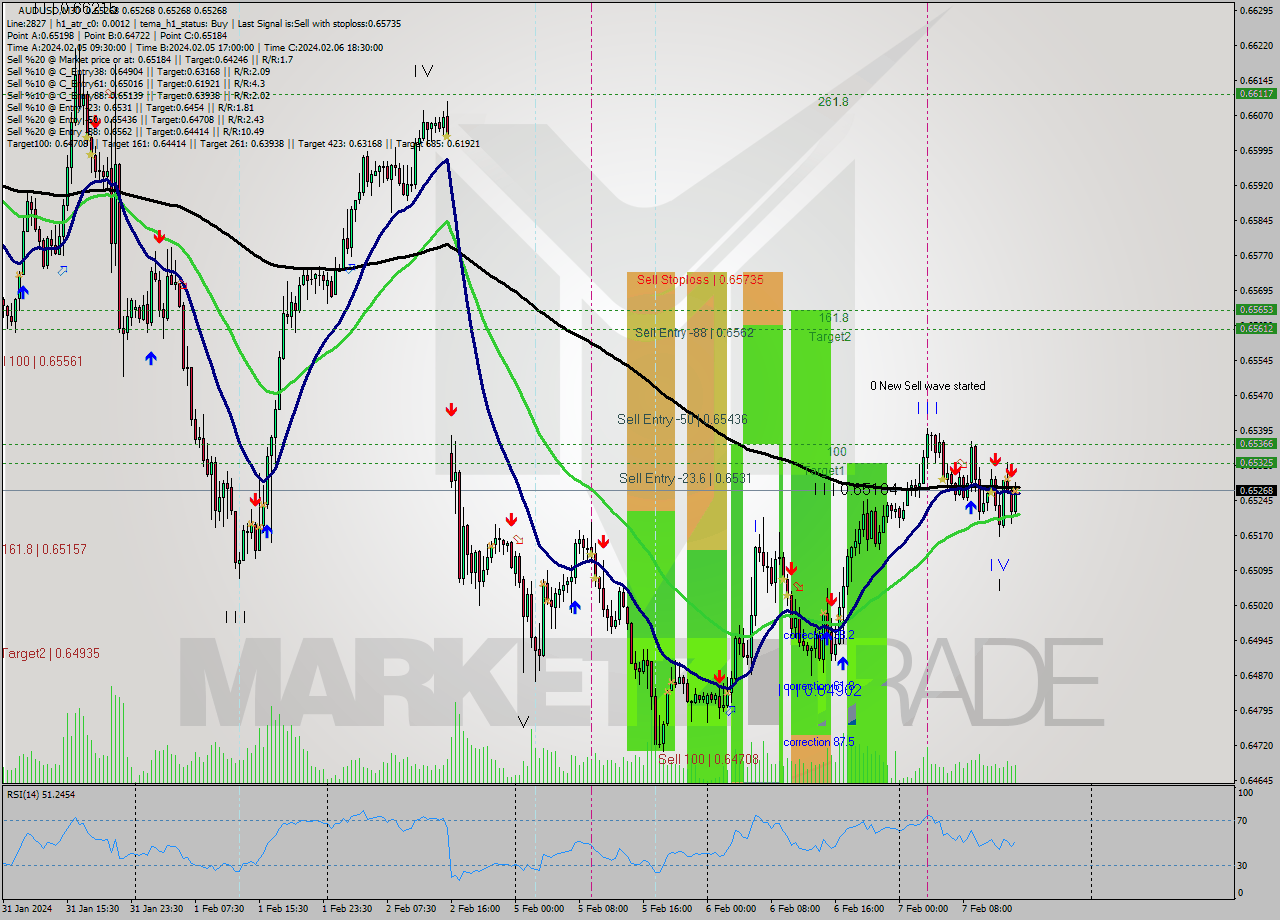Click the 'Sell Entry -50 | 0.65436' label
The width and height of the screenshot is (1280, 920).
point(682,419)
